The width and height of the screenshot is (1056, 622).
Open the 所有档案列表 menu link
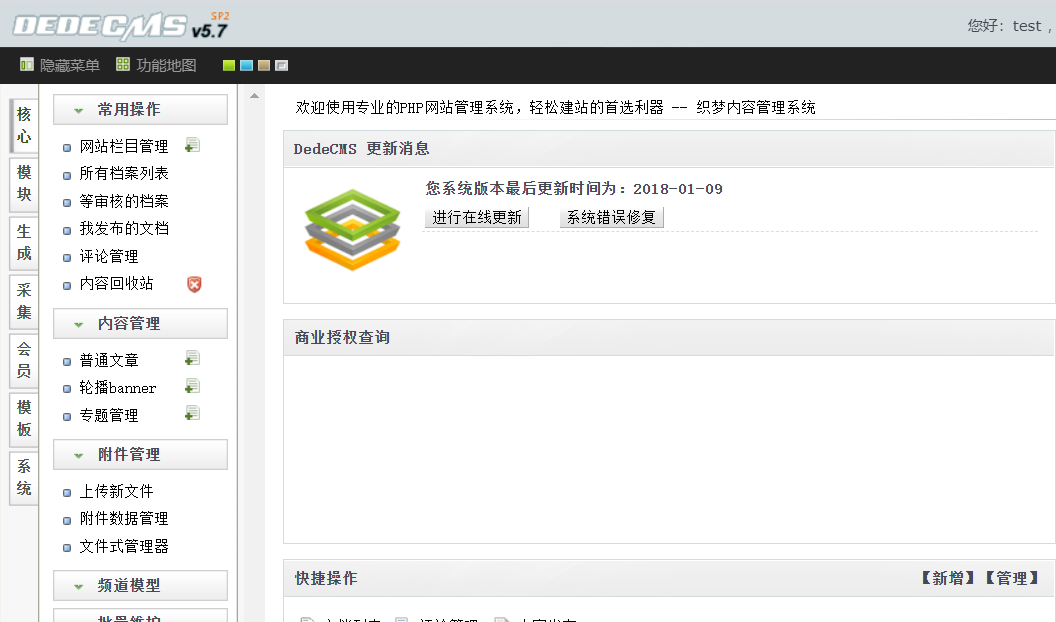tap(124, 174)
